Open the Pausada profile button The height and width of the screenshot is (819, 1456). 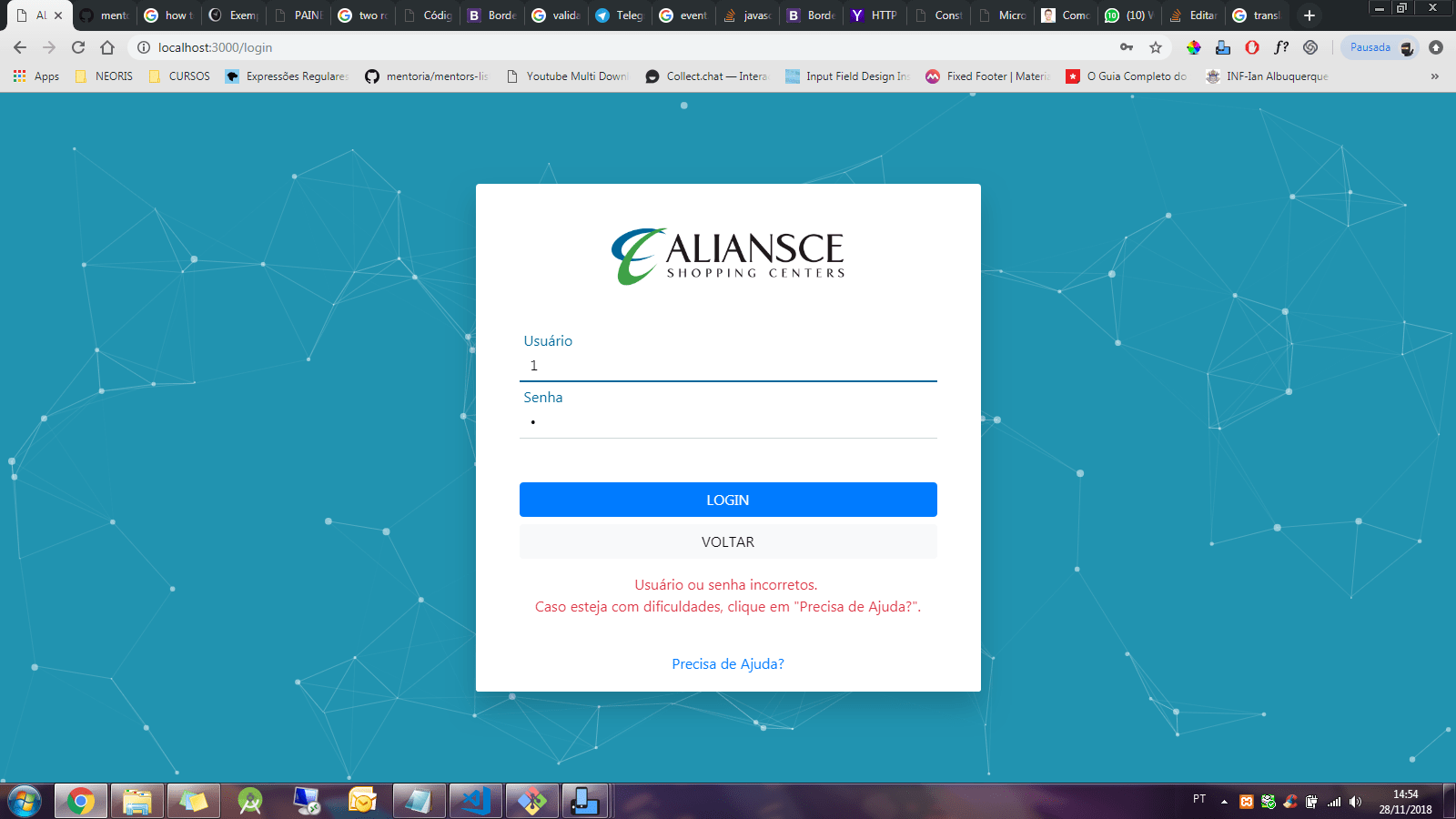(x=1380, y=47)
